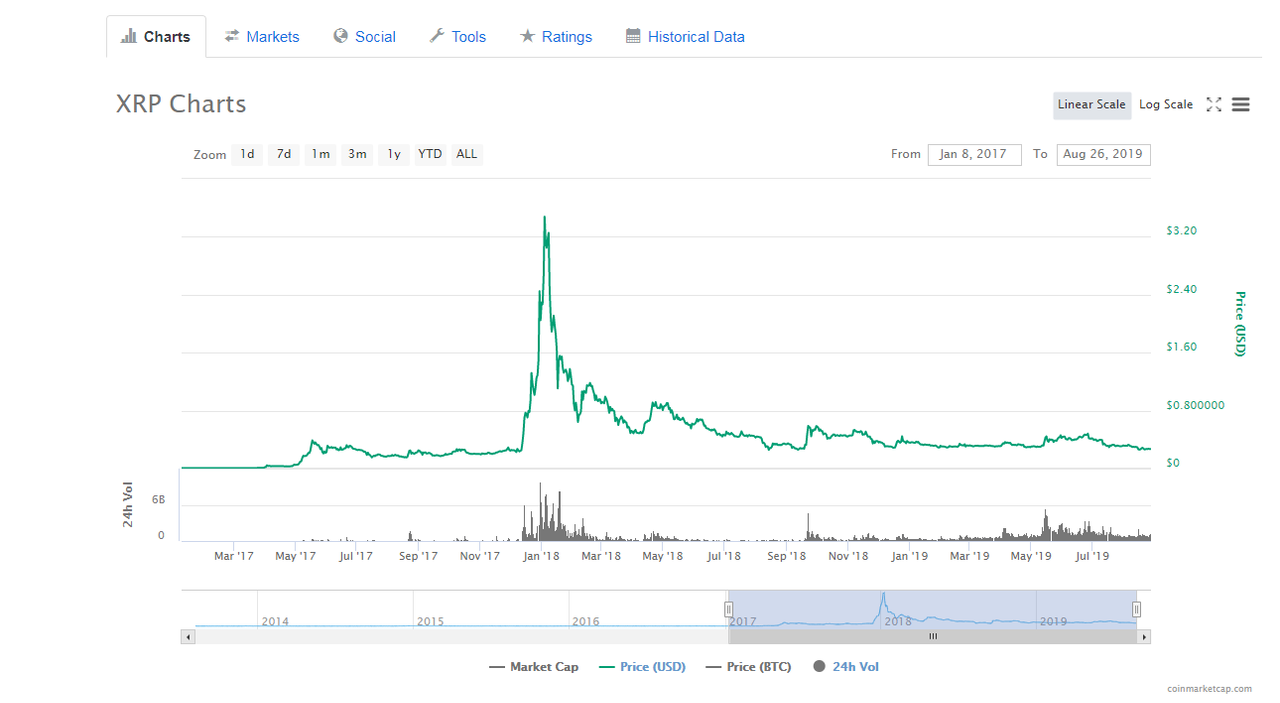Click the globe icon beside Social
1280x703 pixels.
(x=341, y=36)
